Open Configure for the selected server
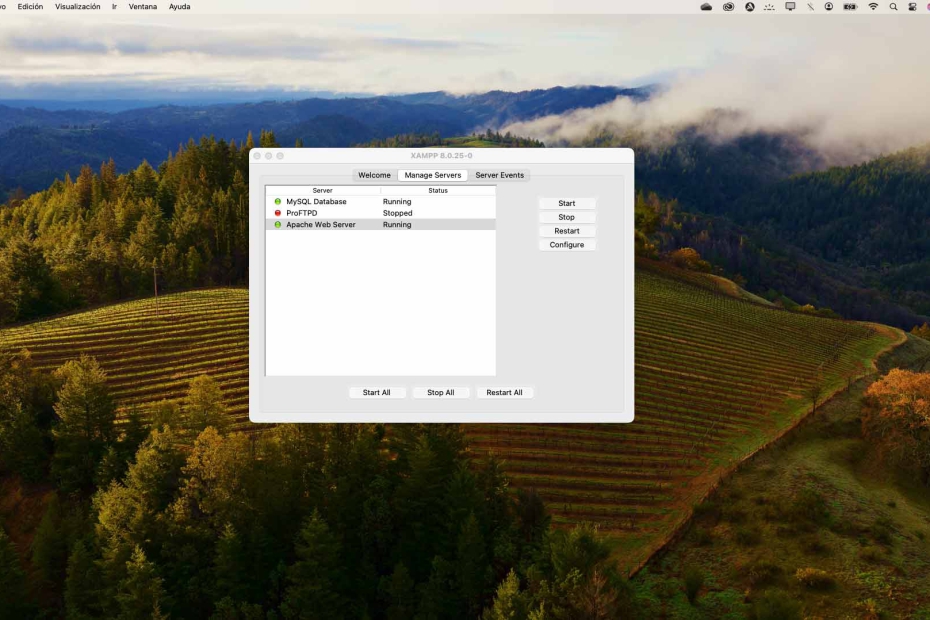 [x=566, y=244]
